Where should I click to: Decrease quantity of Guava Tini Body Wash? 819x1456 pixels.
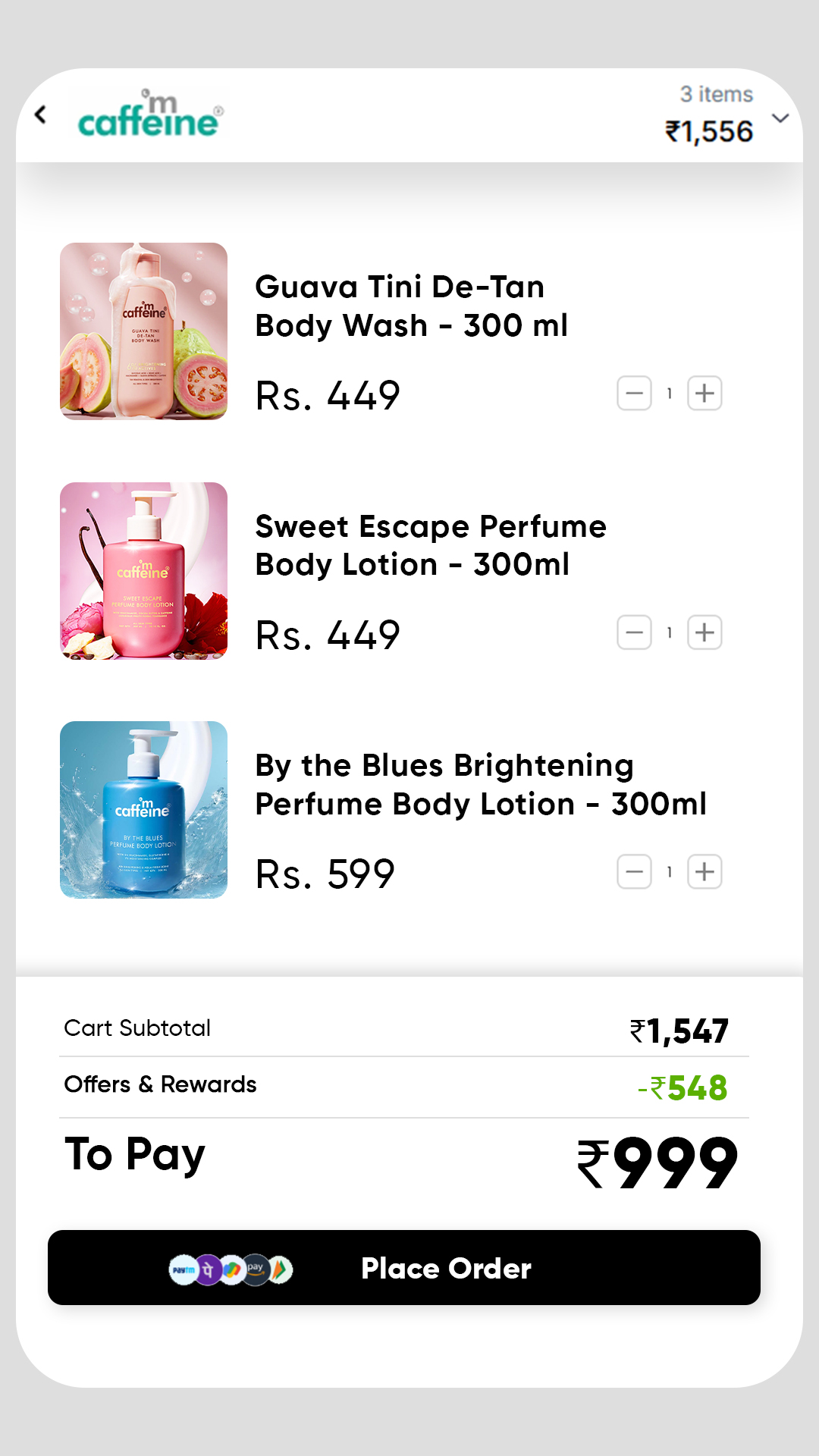(634, 394)
